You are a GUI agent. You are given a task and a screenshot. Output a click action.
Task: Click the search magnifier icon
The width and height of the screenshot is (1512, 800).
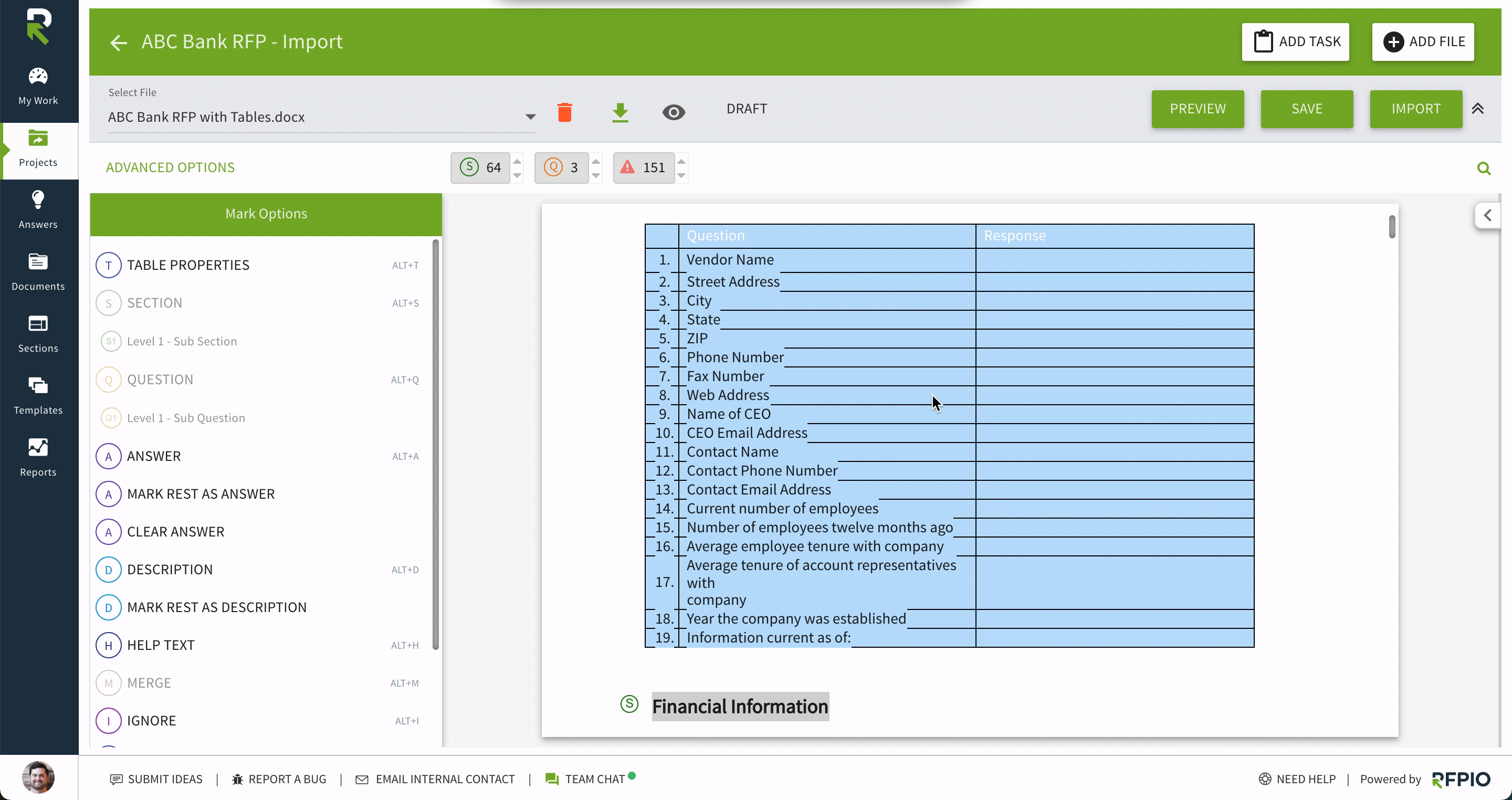(1484, 169)
